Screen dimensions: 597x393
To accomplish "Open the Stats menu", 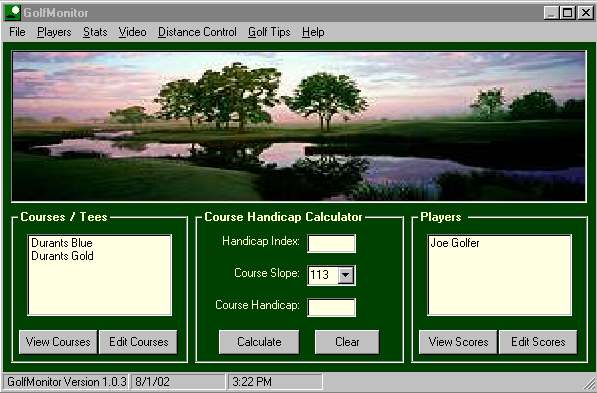I will (x=95, y=32).
